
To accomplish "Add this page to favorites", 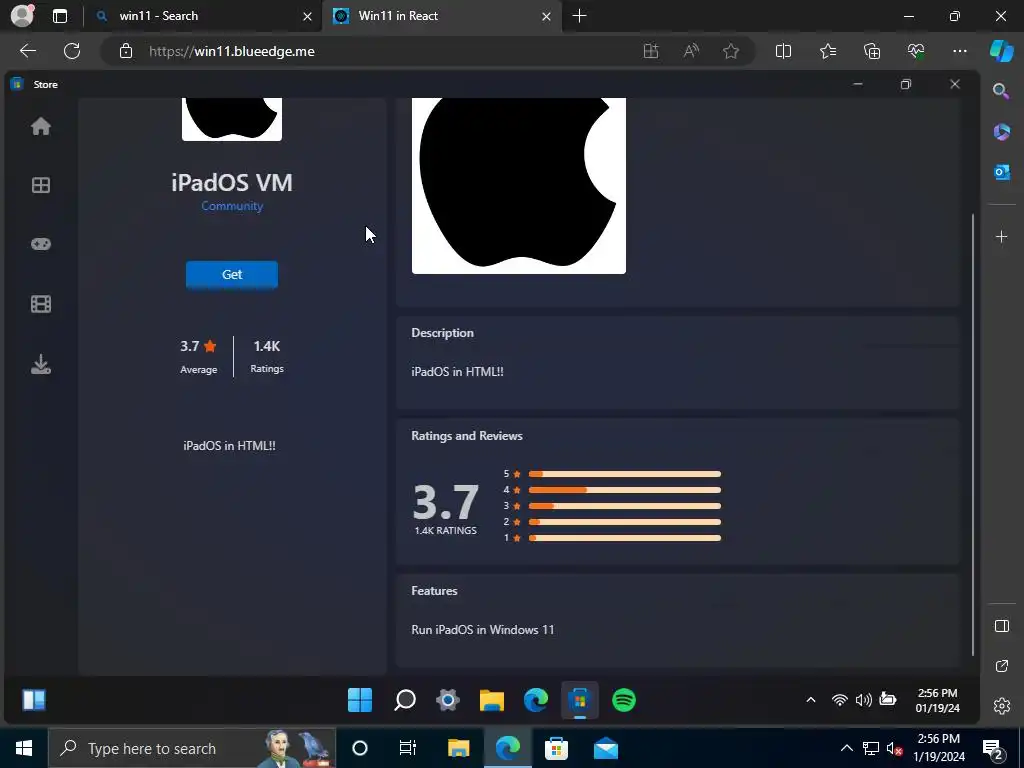I will [x=731, y=51].
